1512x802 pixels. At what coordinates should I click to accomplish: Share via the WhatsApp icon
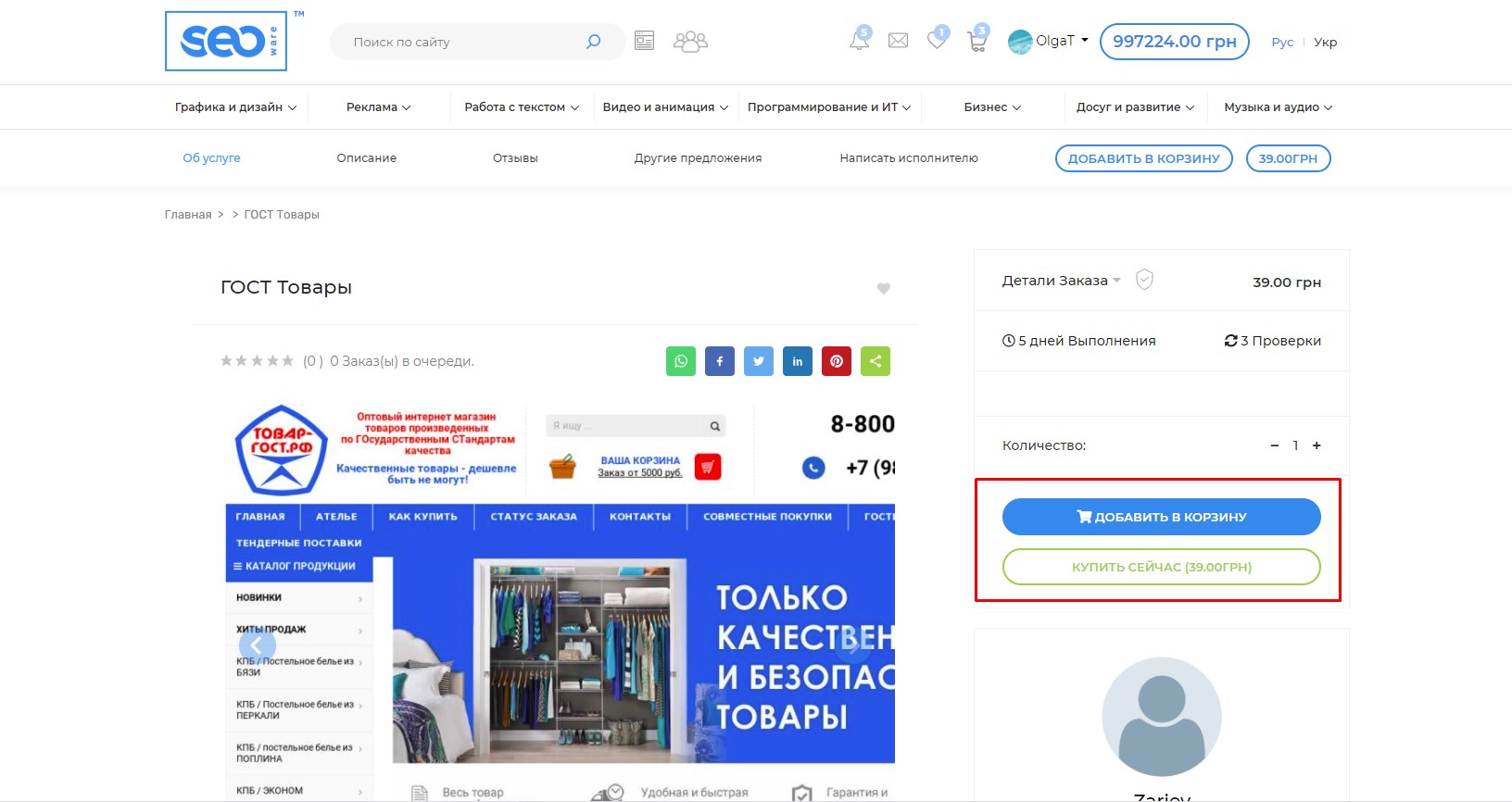click(x=681, y=361)
